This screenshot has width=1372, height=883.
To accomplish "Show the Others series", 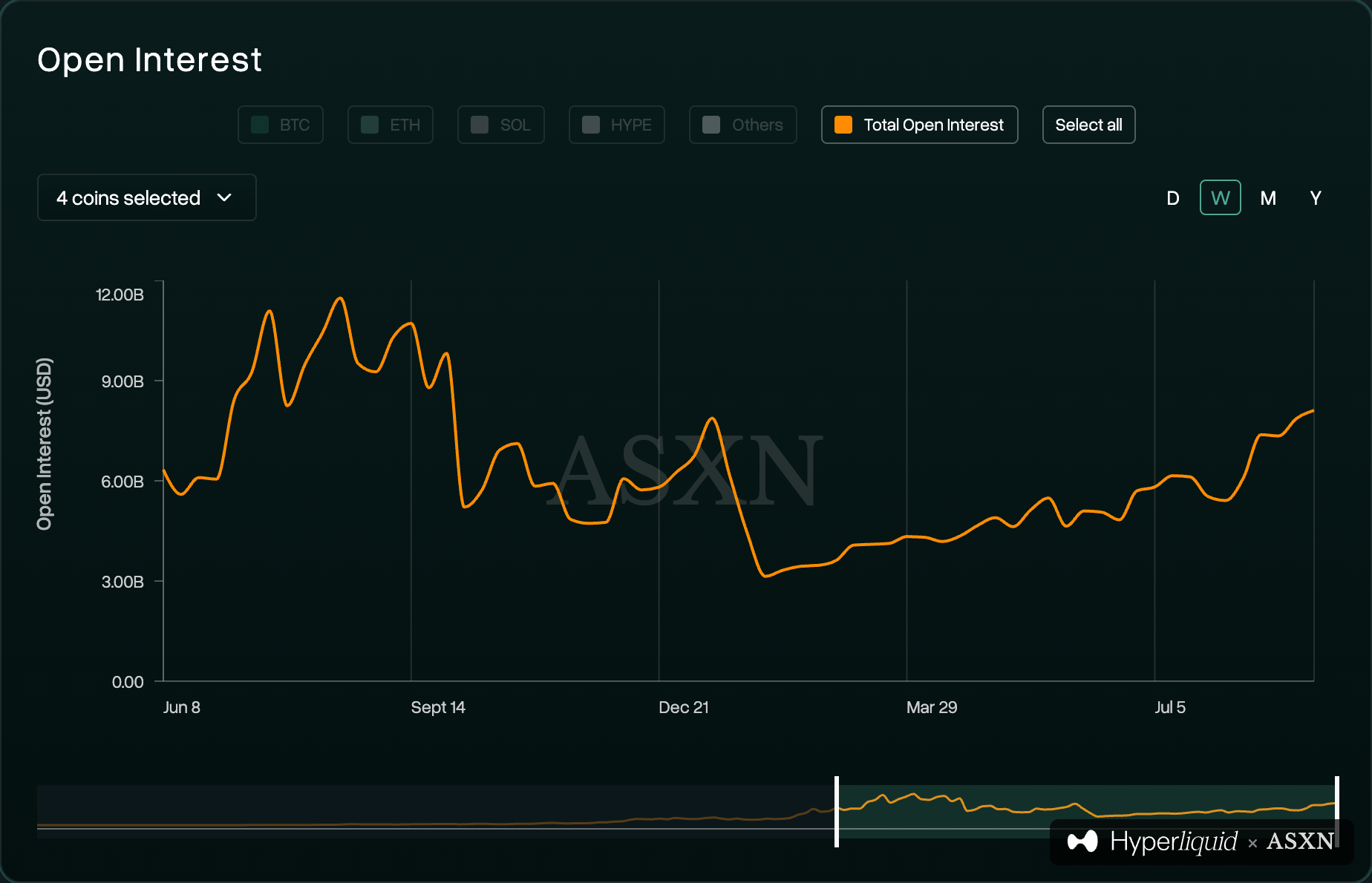I will [x=742, y=125].
